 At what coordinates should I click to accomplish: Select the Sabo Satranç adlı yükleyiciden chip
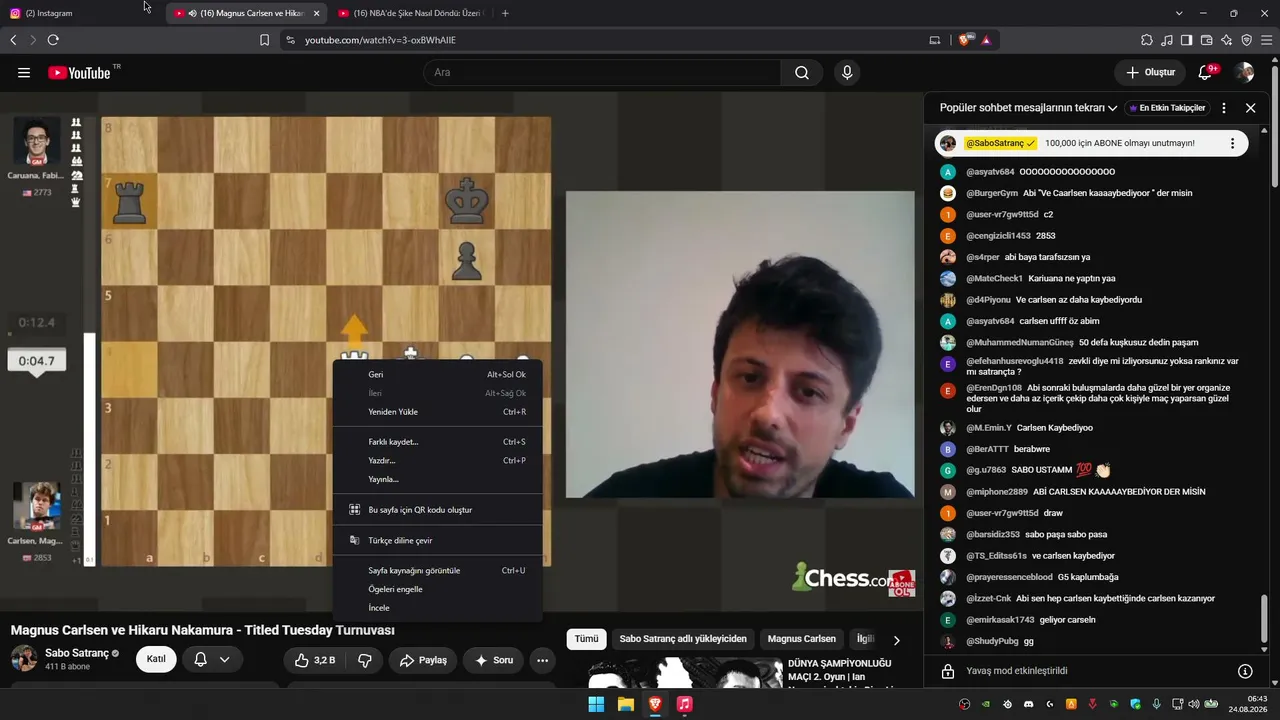683,639
